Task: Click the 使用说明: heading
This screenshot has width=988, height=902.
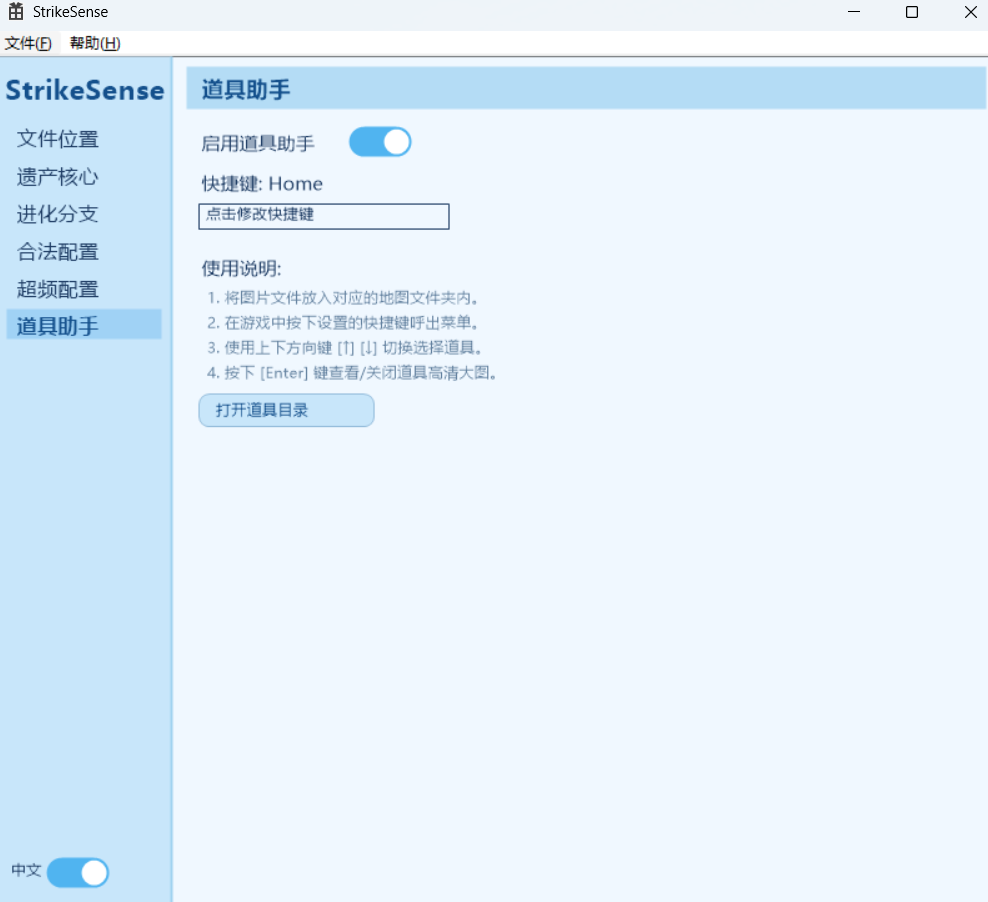Action: [x=241, y=269]
